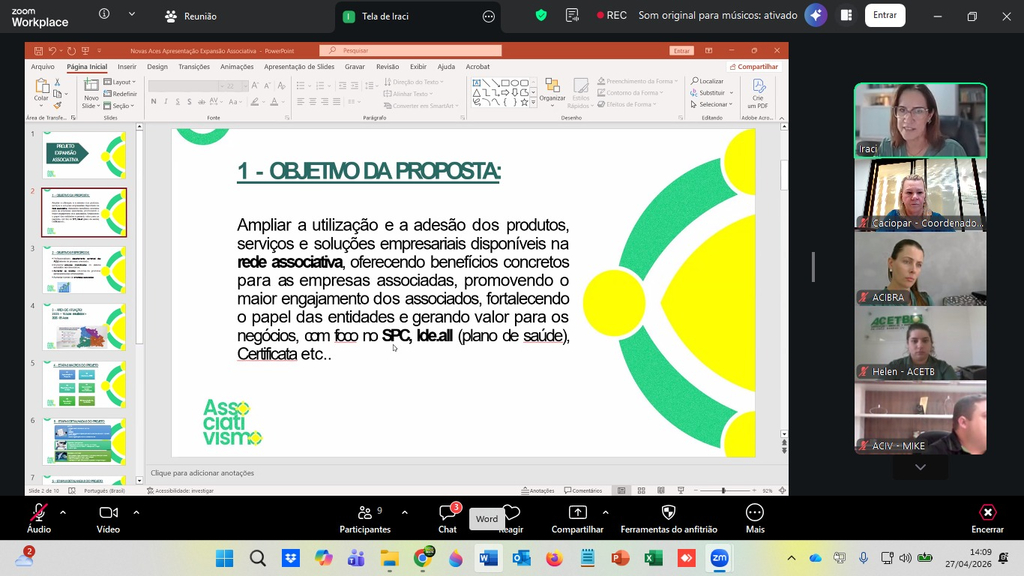Open the AI Companion sparkle icon
The image size is (1024, 576).
[816, 15]
